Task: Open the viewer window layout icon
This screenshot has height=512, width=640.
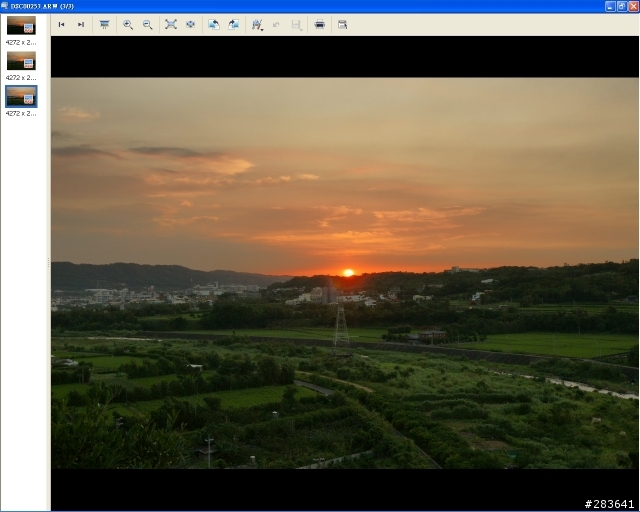Action: (x=342, y=24)
